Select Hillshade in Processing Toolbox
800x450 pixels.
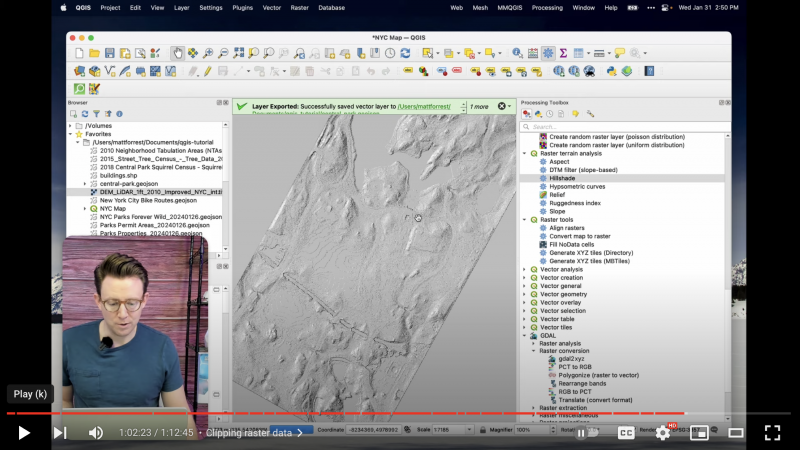pos(563,178)
